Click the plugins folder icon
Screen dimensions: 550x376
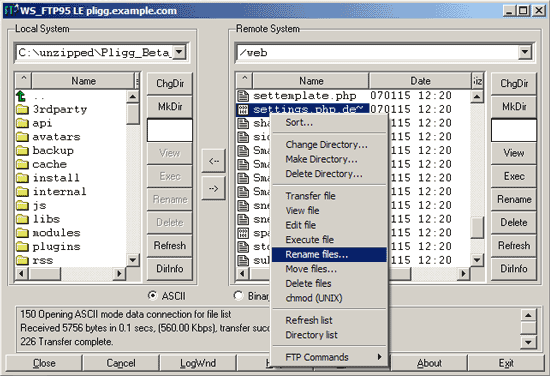pos(22,247)
